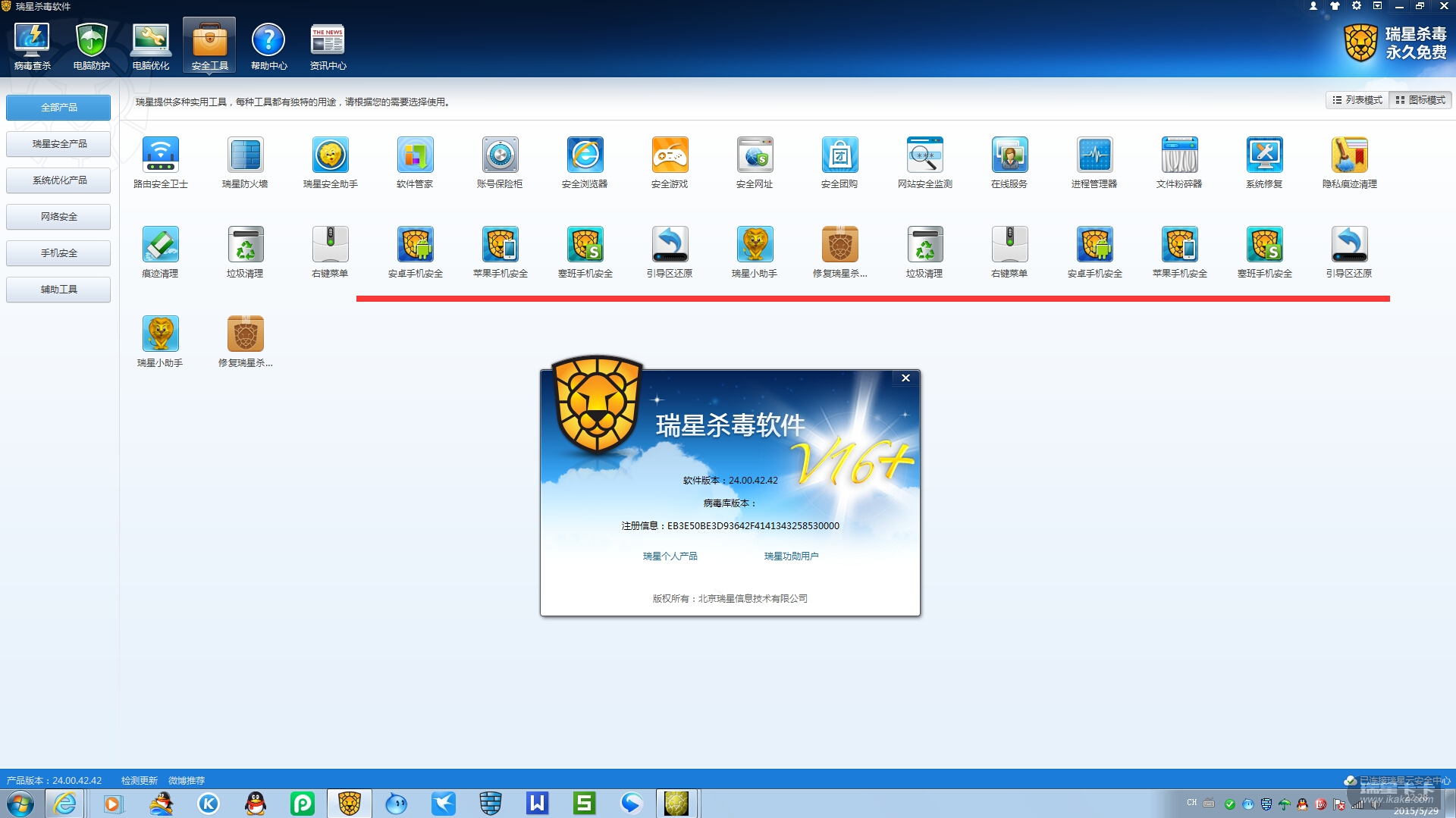Launch the 路由安全卫士 router tool
This screenshot has width=1456, height=818.
pyautogui.click(x=161, y=162)
